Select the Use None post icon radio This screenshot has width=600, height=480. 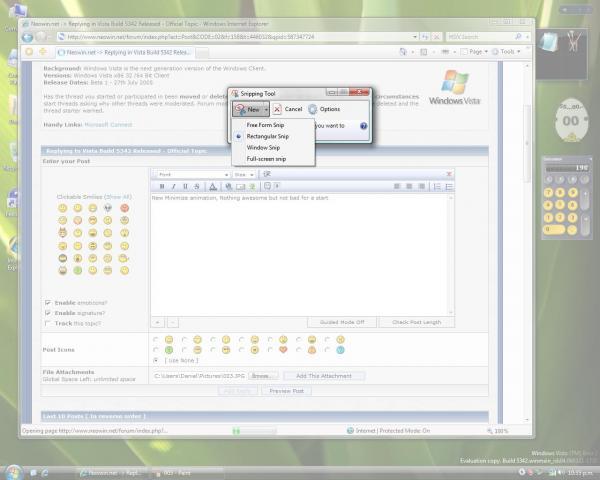(156, 360)
